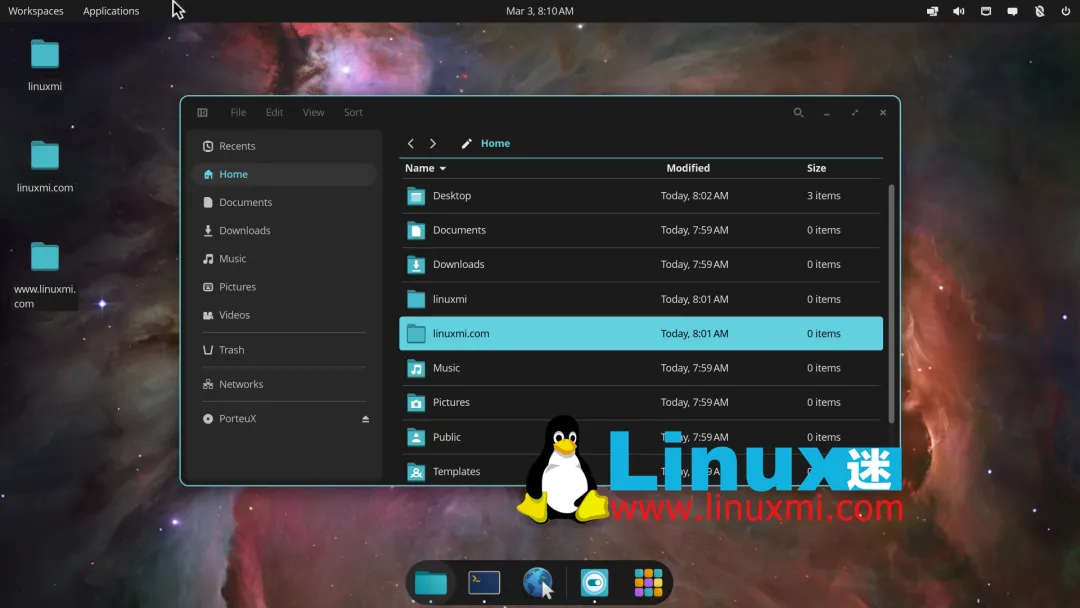The image size is (1080, 608).
Task: Go back with left chevron
Action: point(411,143)
